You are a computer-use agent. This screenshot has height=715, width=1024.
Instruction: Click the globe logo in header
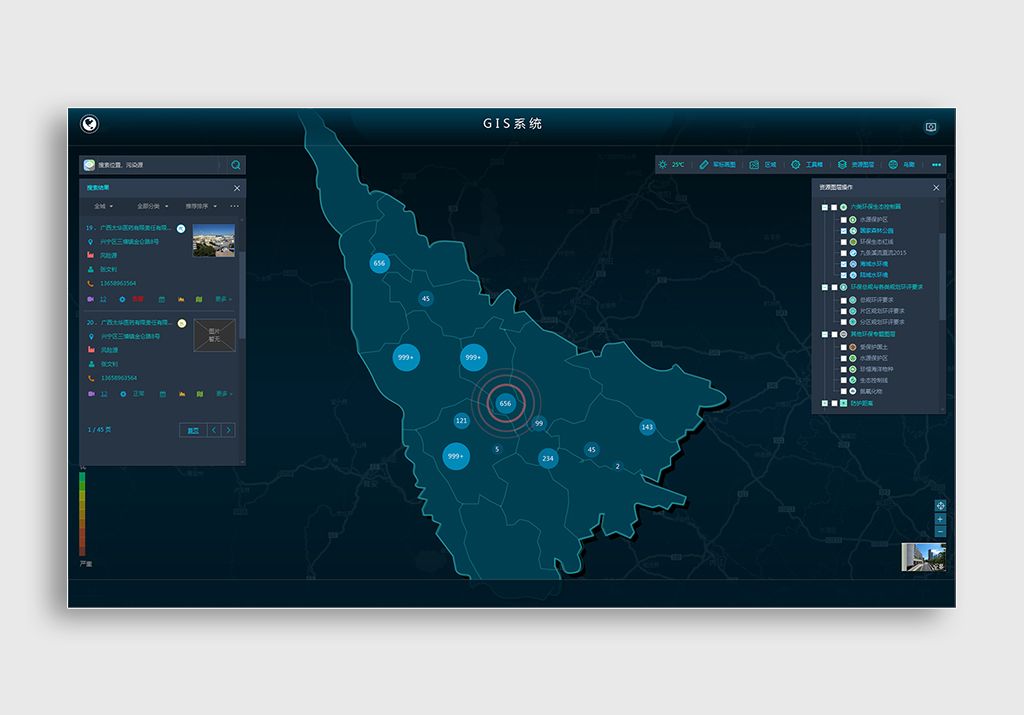click(x=89, y=123)
